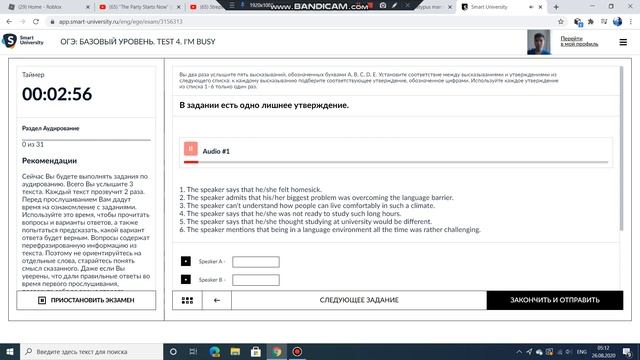Viewport: 640px width, 360px height.
Task: Open the notification center icon
Action: 627,352
